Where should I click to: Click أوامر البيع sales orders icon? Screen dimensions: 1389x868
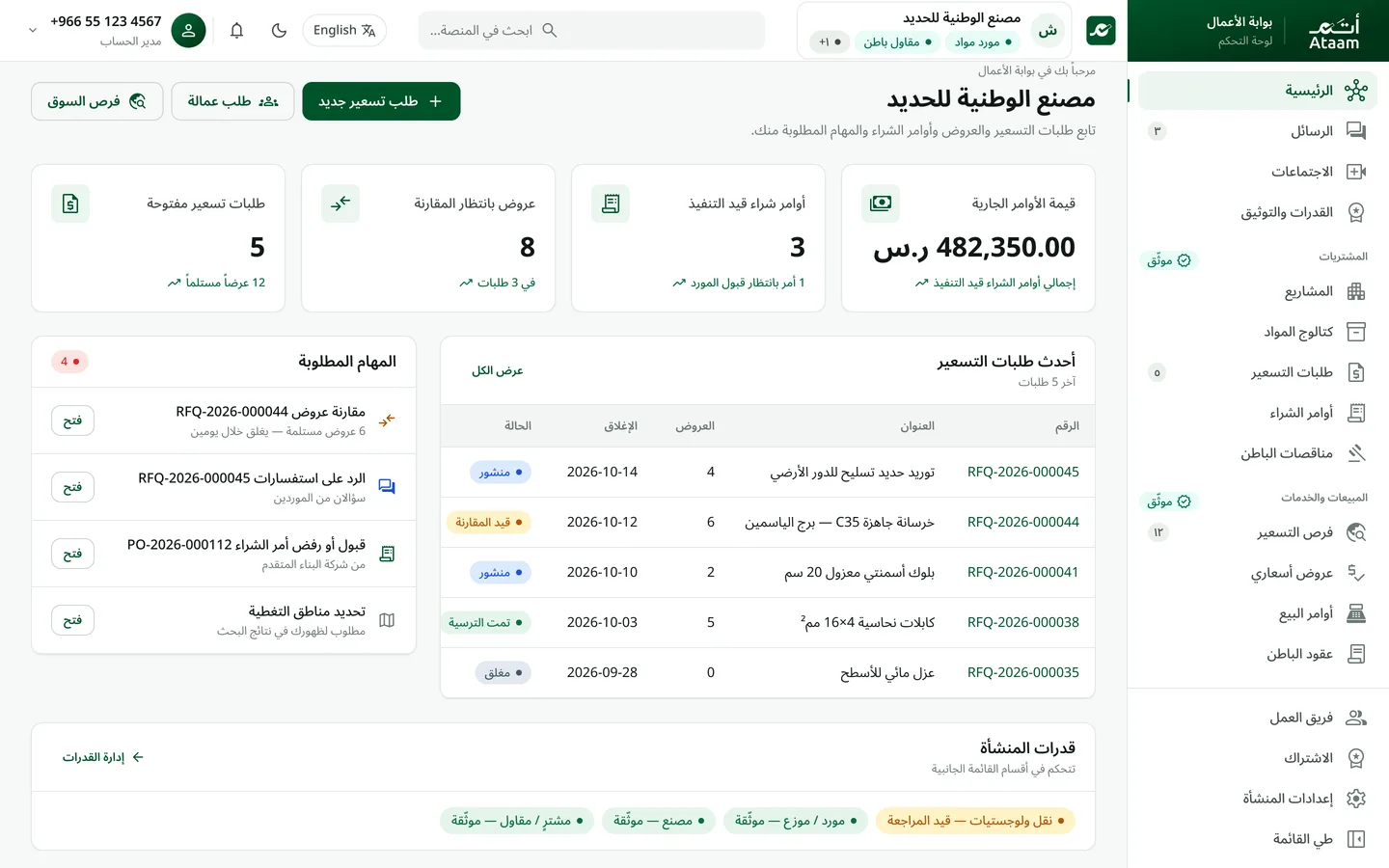tap(1356, 613)
